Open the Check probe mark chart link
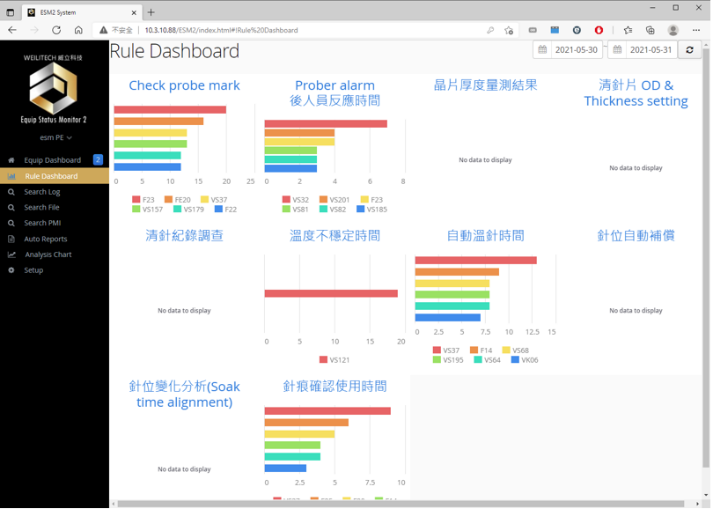The width and height of the screenshot is (713, 509). (184, 86)
